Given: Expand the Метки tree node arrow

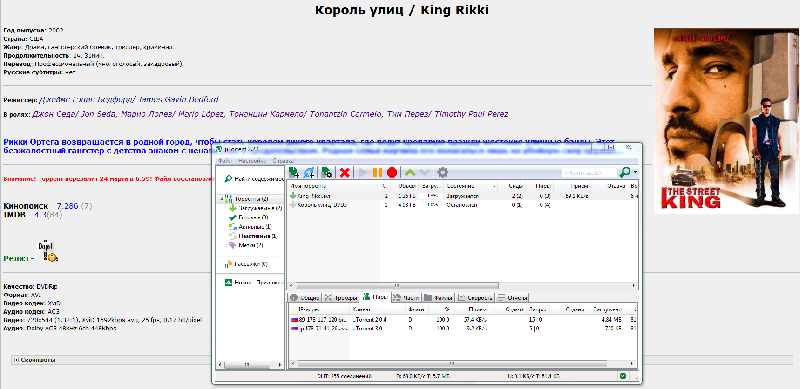Looking at the screenshot, I should point(226,246).
